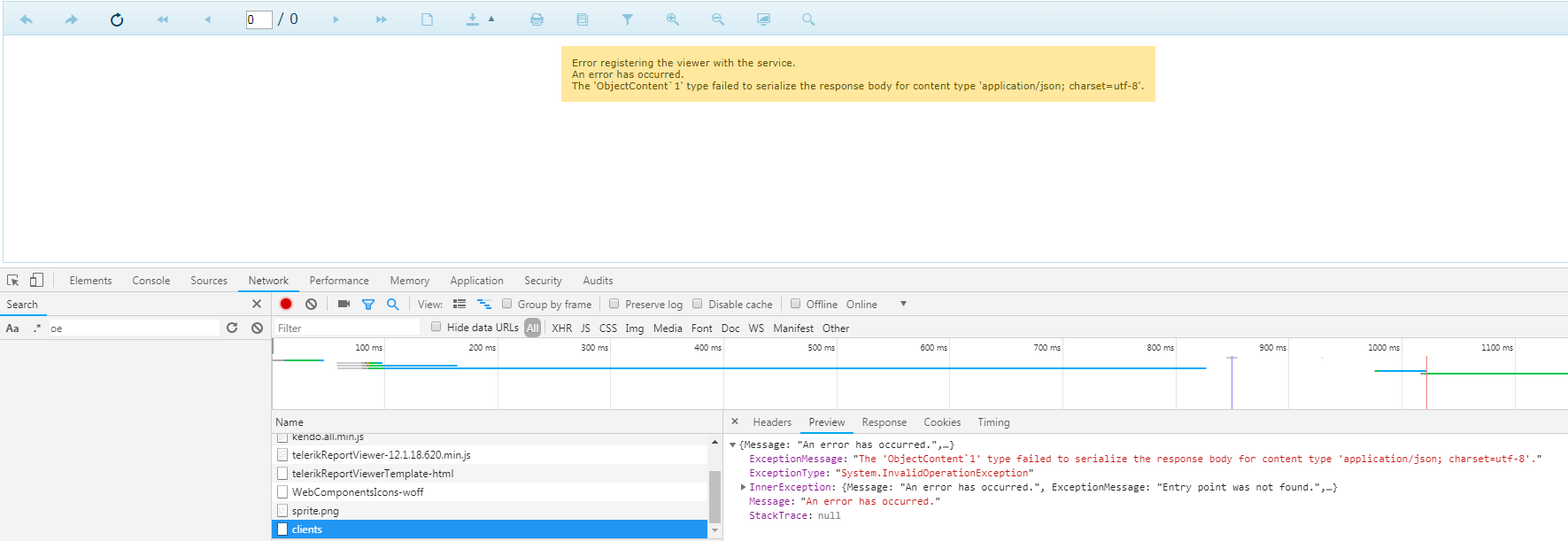Enable the Preserve log checkbox
The image size is (1568, 541).
614,304
